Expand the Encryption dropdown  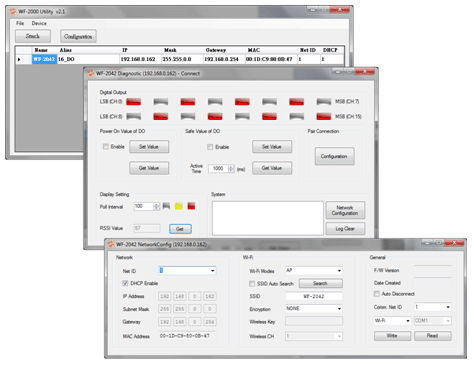coord(314,309)
